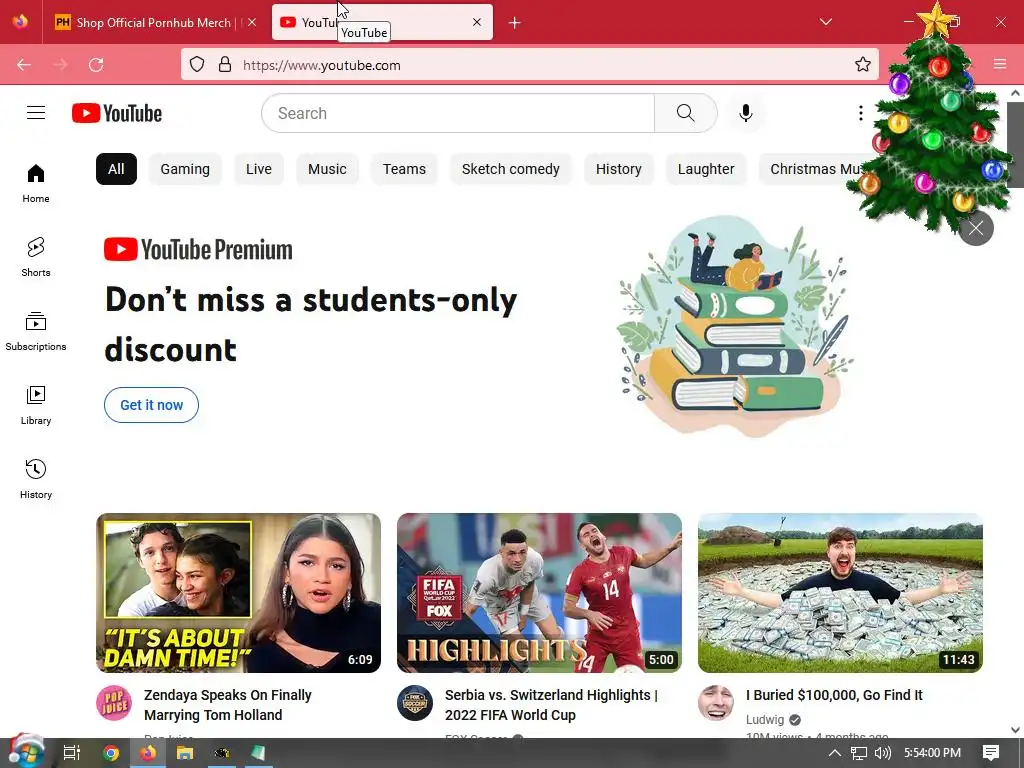The height and width of the screenshot is (768, 1024).
Task: Open Task View on taskbar
Action: (72, 753)
